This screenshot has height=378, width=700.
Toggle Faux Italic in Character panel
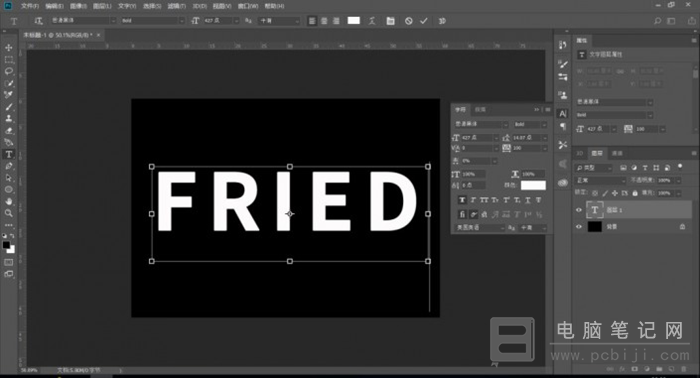click(473, 200)
